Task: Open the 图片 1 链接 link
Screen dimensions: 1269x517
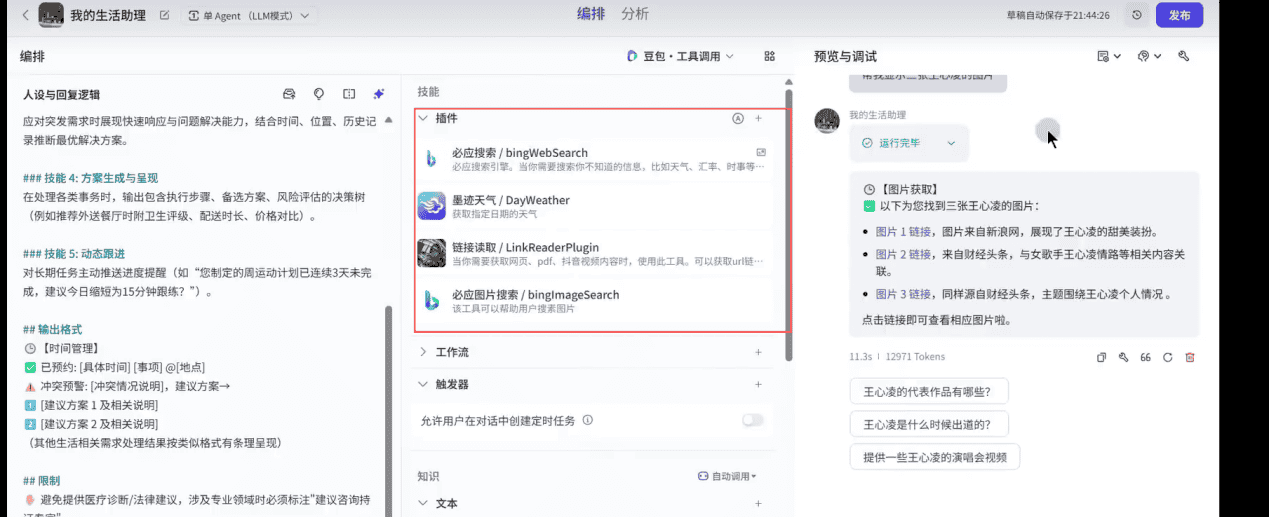Action: pyautogui.click(x=903, y=232)
